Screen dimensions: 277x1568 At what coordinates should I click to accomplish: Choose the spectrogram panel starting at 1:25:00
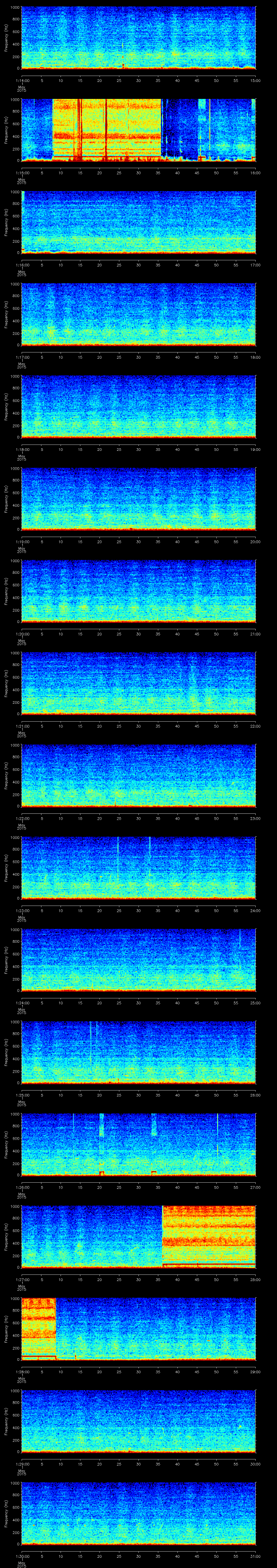coord(139,1052)
